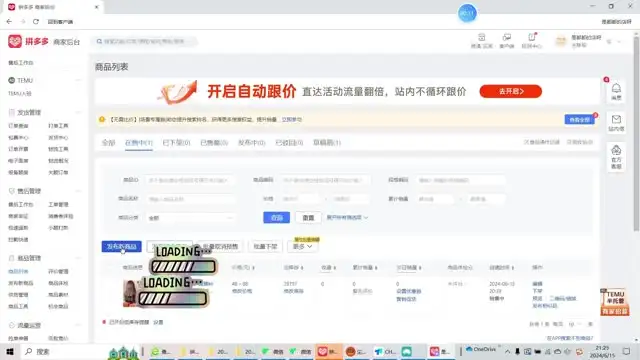This screenshot has height=360, width=640.
Task: Switch to the 在售中(1) tab
Action: tap(139, 142)
